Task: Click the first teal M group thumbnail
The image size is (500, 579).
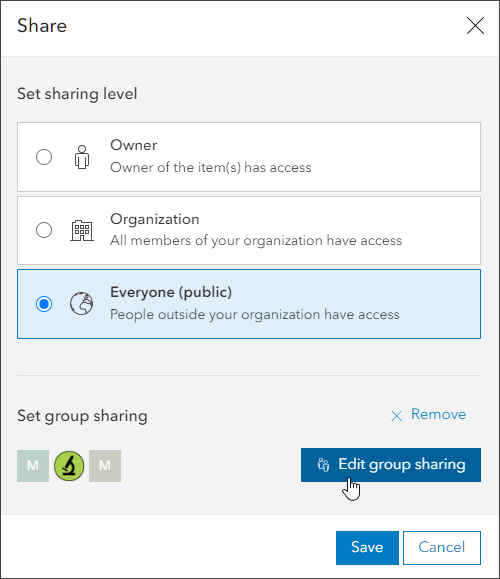Action: pos(33,466)
